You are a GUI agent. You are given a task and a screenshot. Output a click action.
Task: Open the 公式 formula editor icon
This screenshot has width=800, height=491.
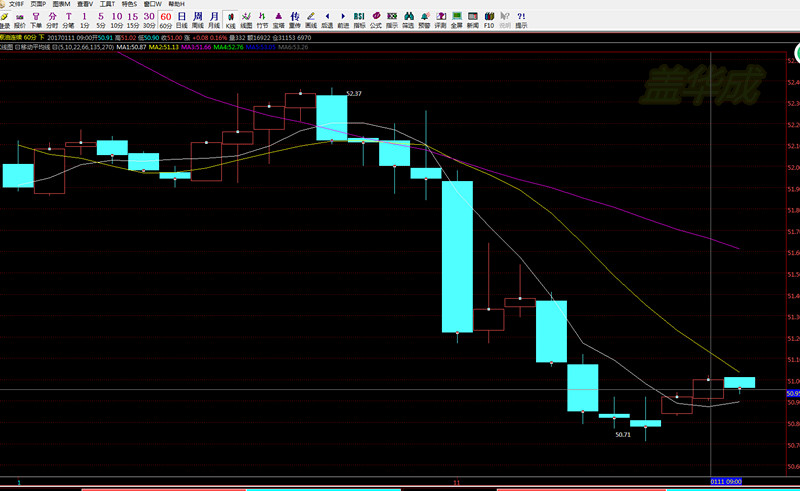(376, 20)
